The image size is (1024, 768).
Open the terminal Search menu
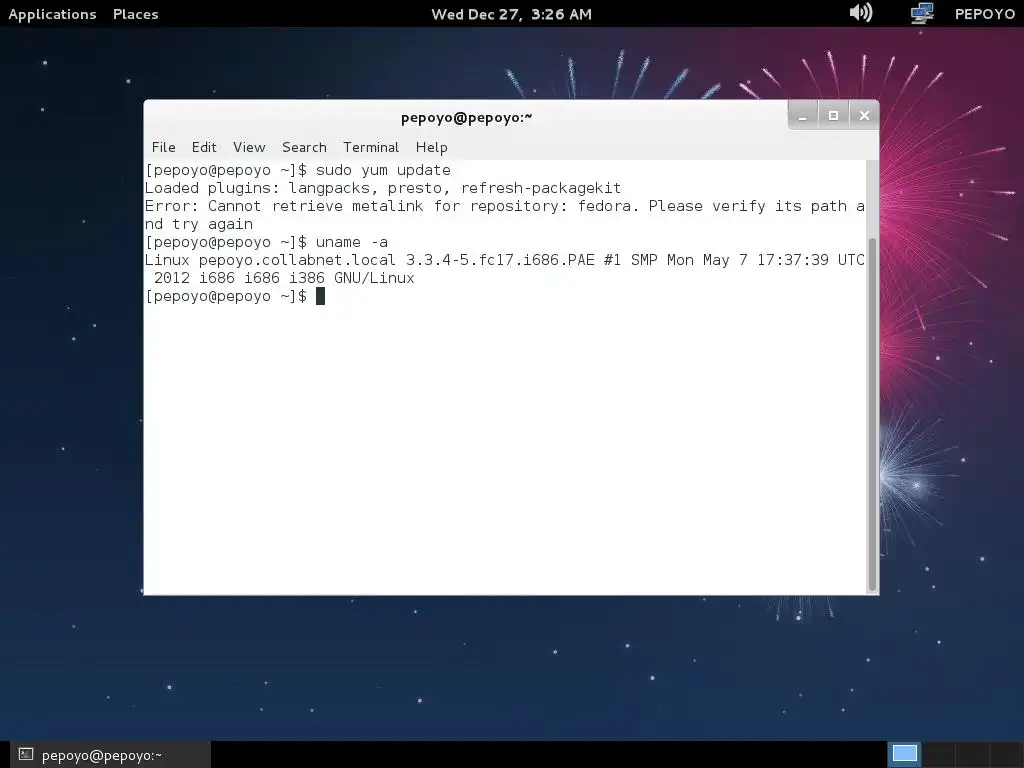tap(304, 147)
